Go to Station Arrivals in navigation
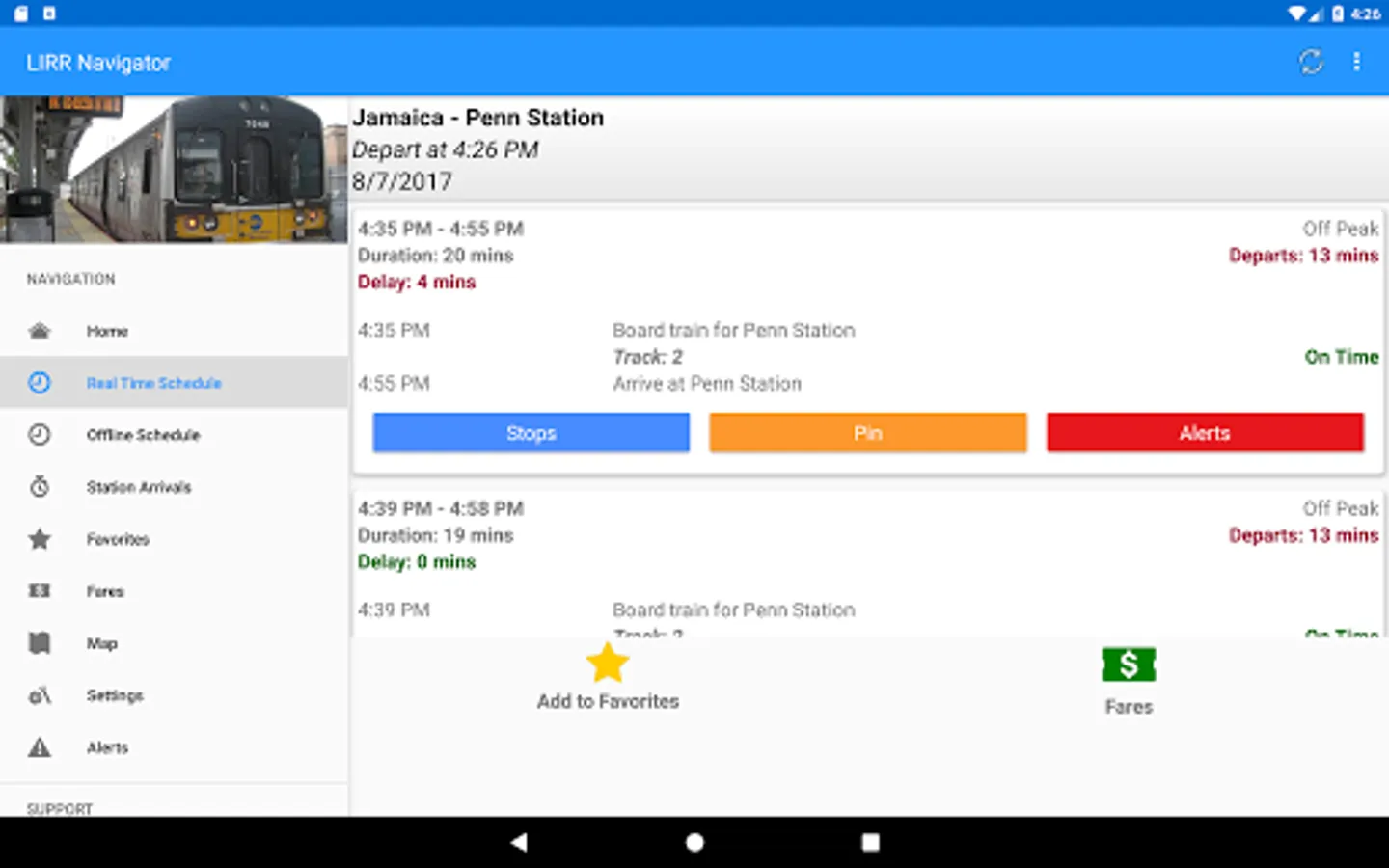 click(174, 487)
